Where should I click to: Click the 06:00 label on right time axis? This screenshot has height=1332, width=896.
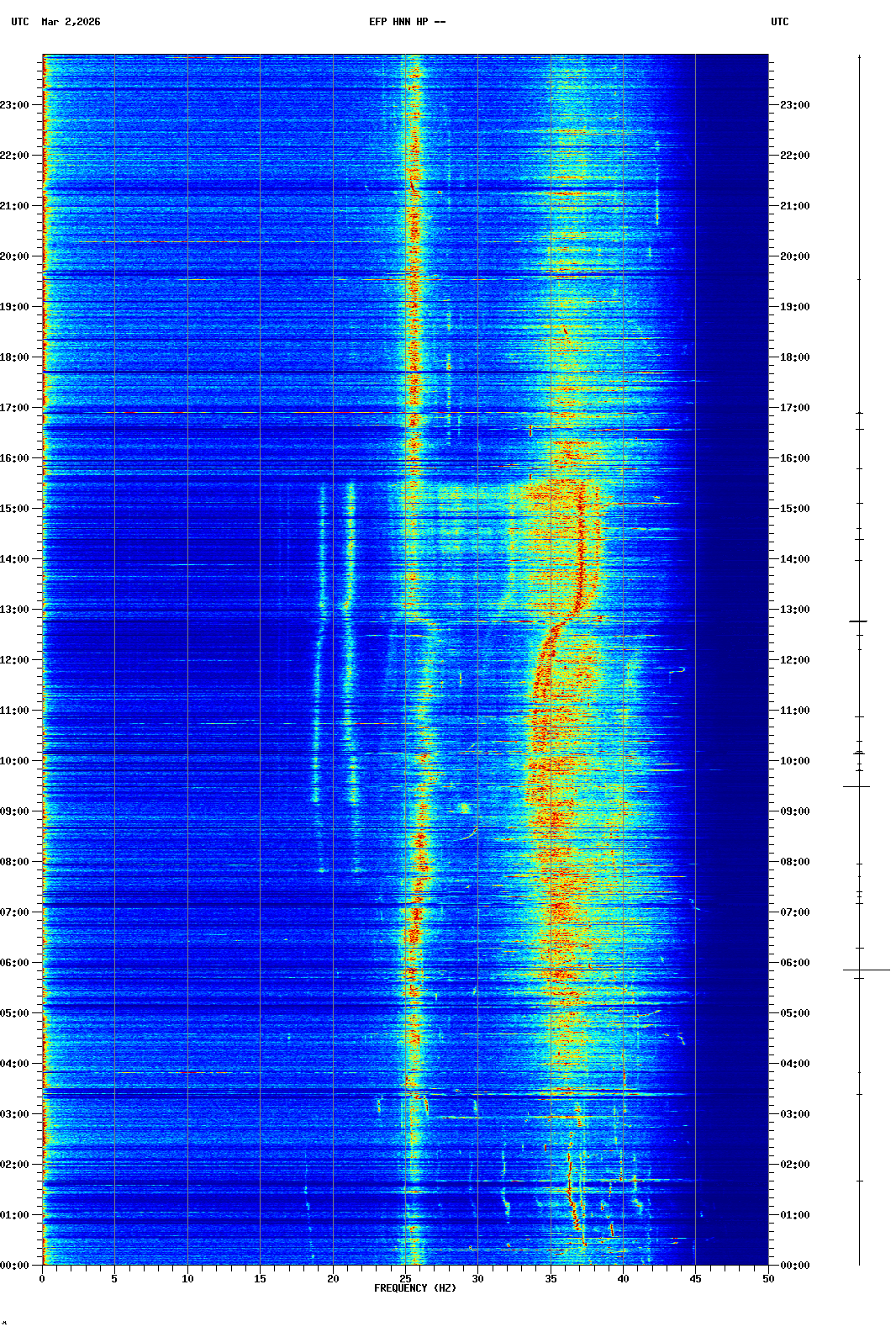coord(795,963)
